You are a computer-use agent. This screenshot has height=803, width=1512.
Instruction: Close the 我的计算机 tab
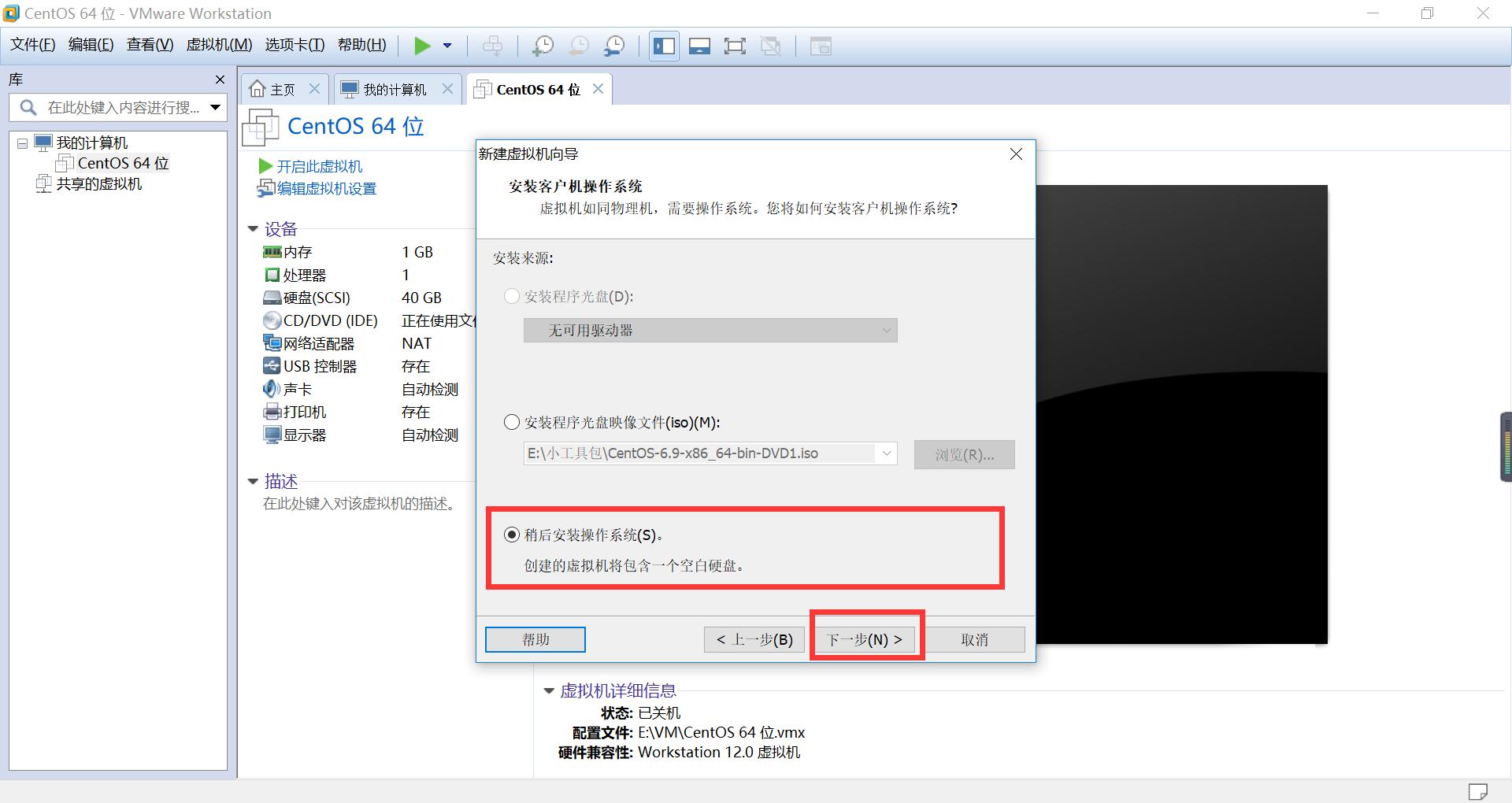[447, 89]
